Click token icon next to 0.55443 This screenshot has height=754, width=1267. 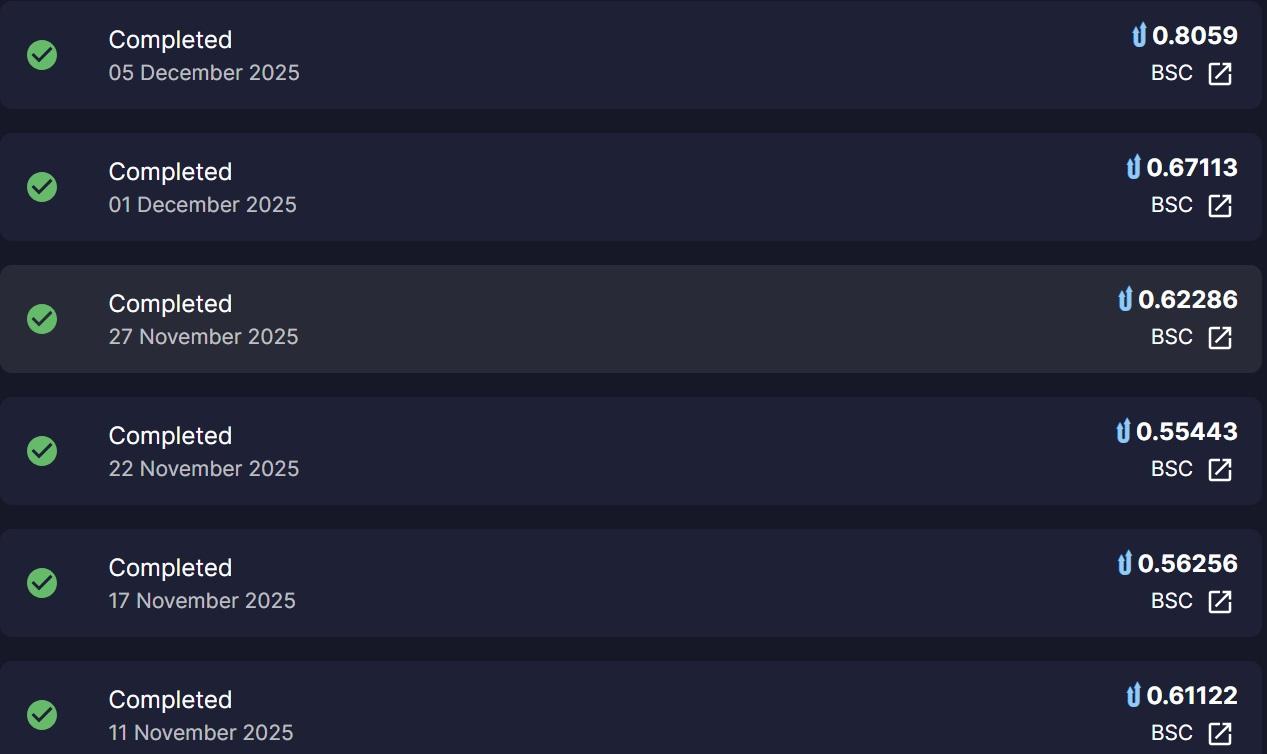(x=1123, y=432)
